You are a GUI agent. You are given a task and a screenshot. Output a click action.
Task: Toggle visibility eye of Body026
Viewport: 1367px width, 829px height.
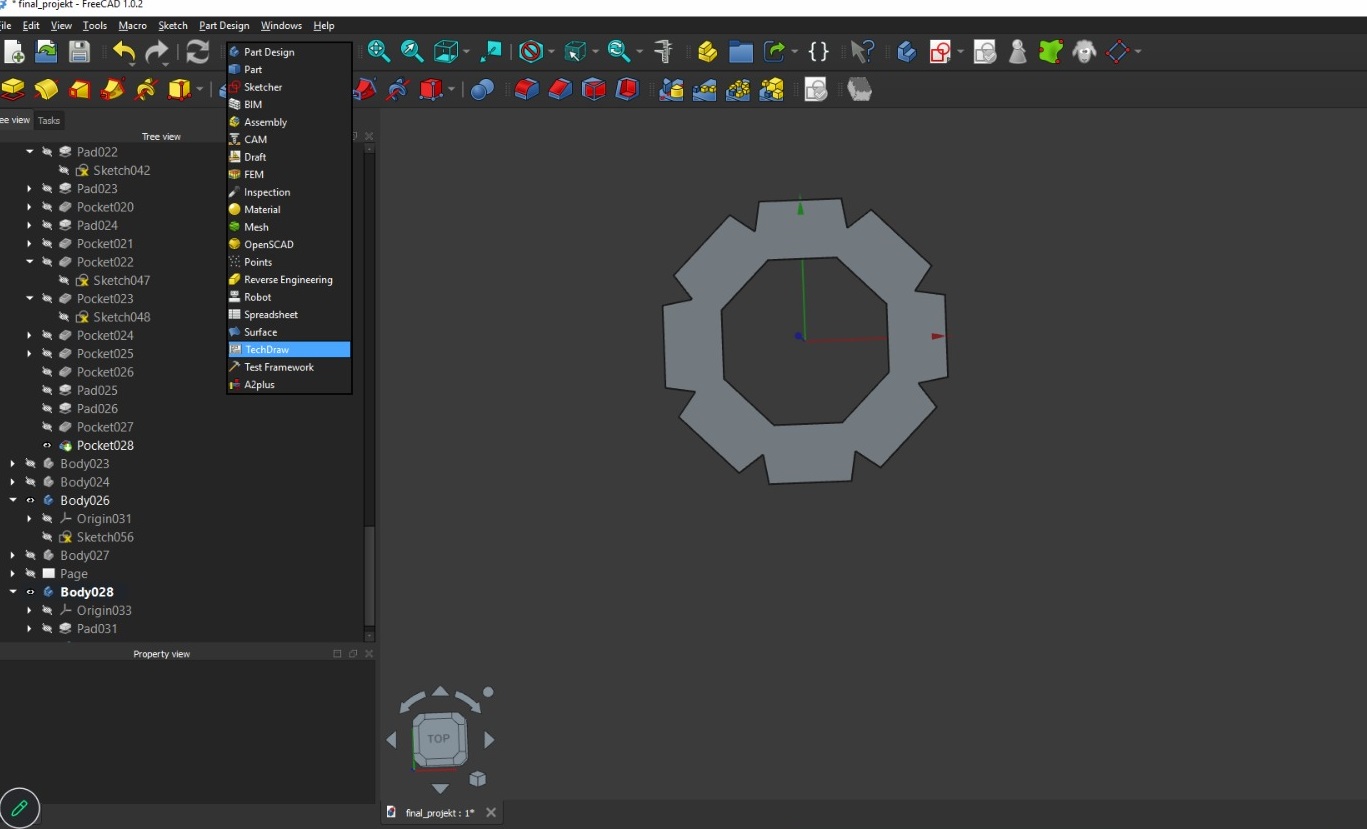(30, 500)
